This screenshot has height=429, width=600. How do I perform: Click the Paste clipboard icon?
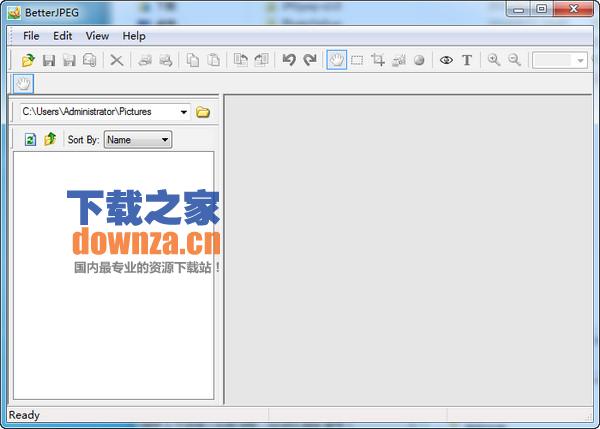point(214,60)
